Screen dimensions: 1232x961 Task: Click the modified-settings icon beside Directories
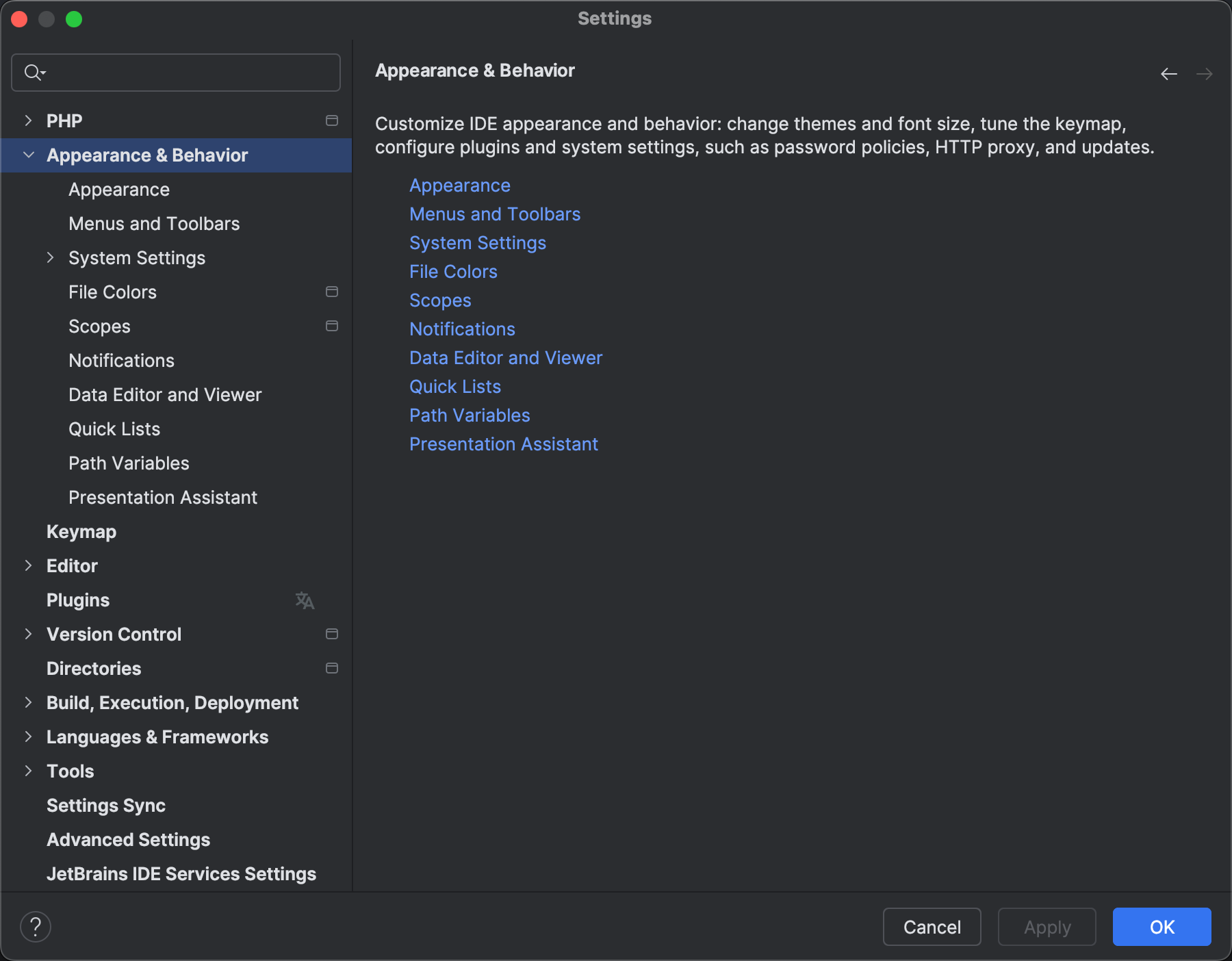click(x=332, y=668)
